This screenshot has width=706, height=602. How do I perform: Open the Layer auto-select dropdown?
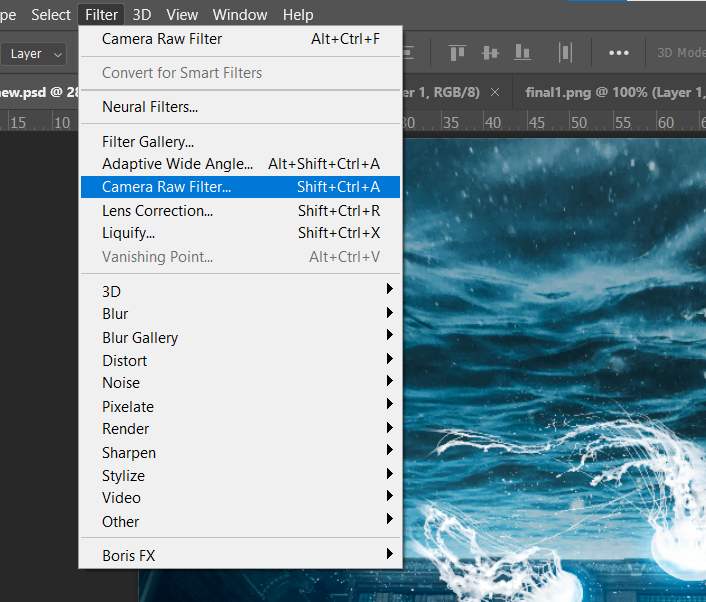[x=36, y=54]
